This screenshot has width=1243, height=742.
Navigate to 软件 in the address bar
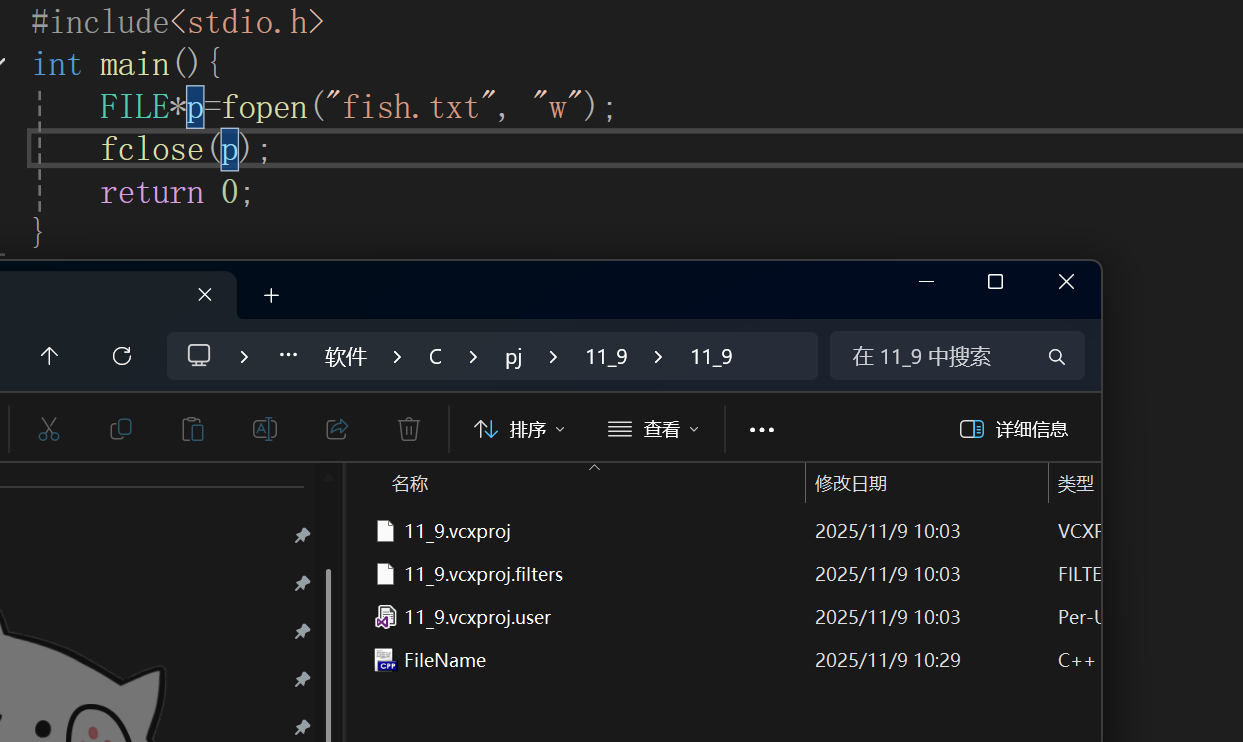(346, 357)
